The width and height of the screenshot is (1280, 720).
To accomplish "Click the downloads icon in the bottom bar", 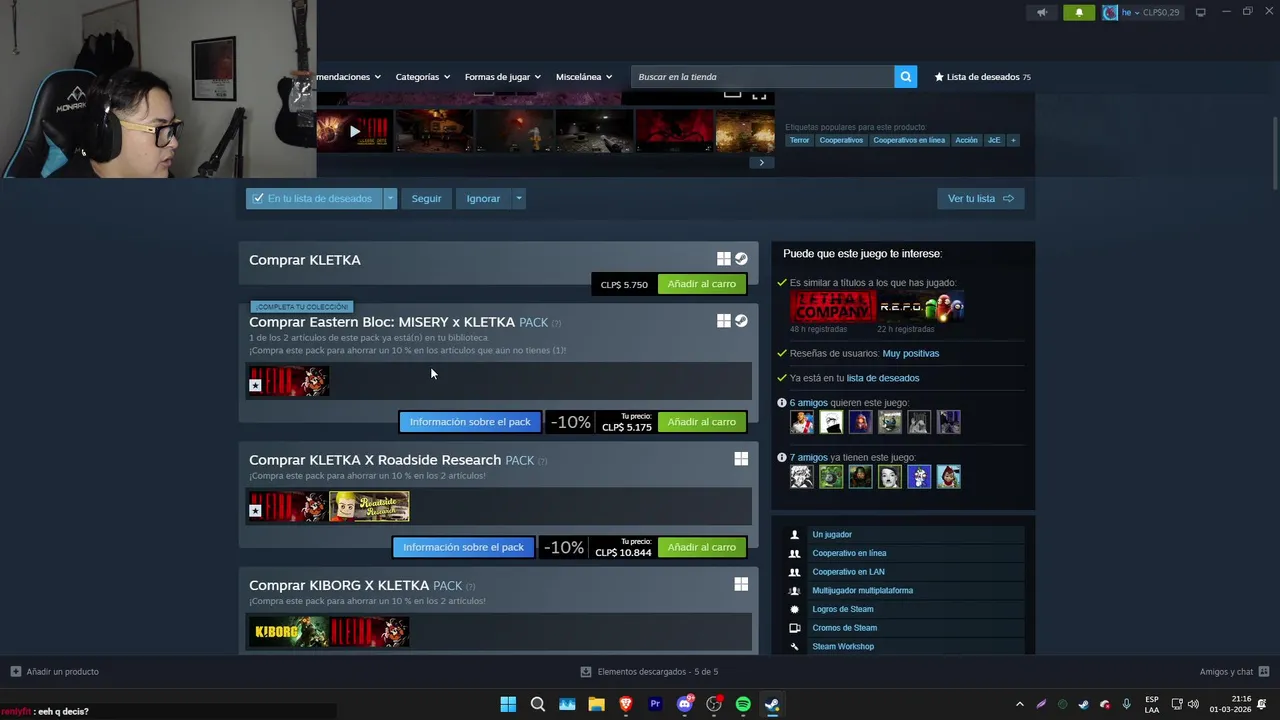I will (x=586, y=672).
